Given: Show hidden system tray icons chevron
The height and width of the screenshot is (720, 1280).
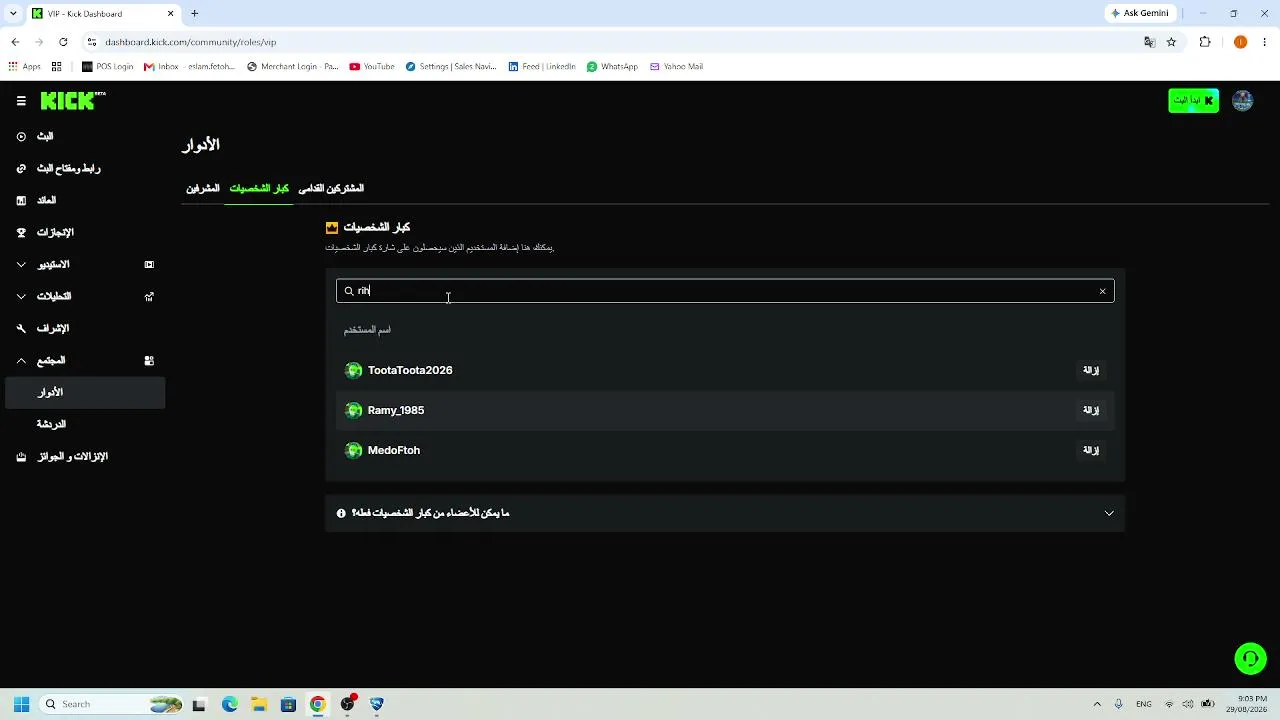Looking at the screenshot, I should point(1097,704).
